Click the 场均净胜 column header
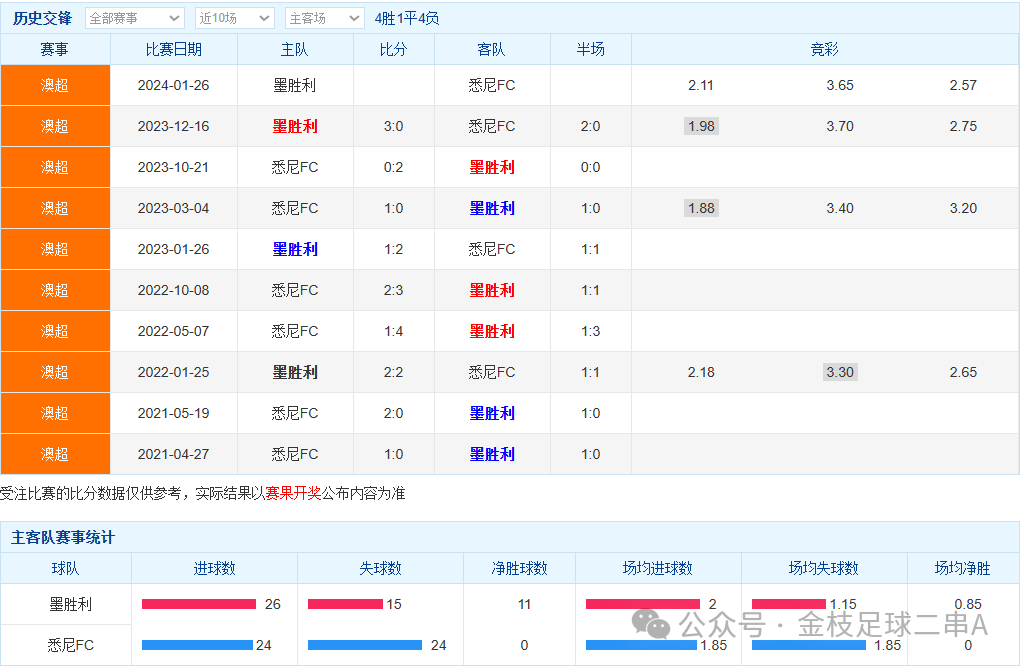This screenshot has width=1020, height=666. 963,568
